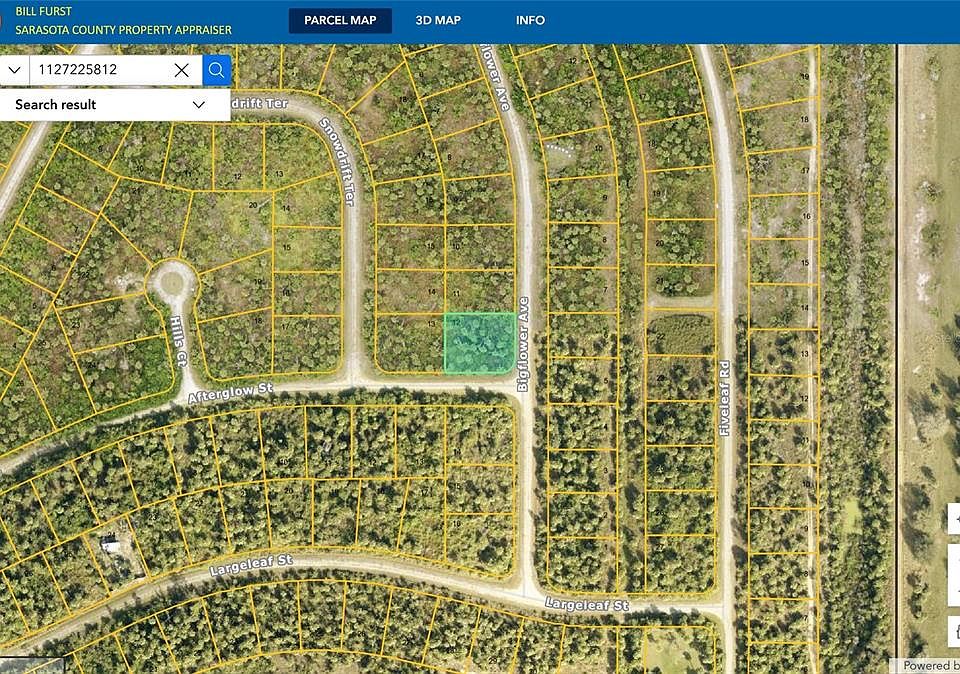
Task: Click the Powered by Esri attribution
Action: pos(928,665)
